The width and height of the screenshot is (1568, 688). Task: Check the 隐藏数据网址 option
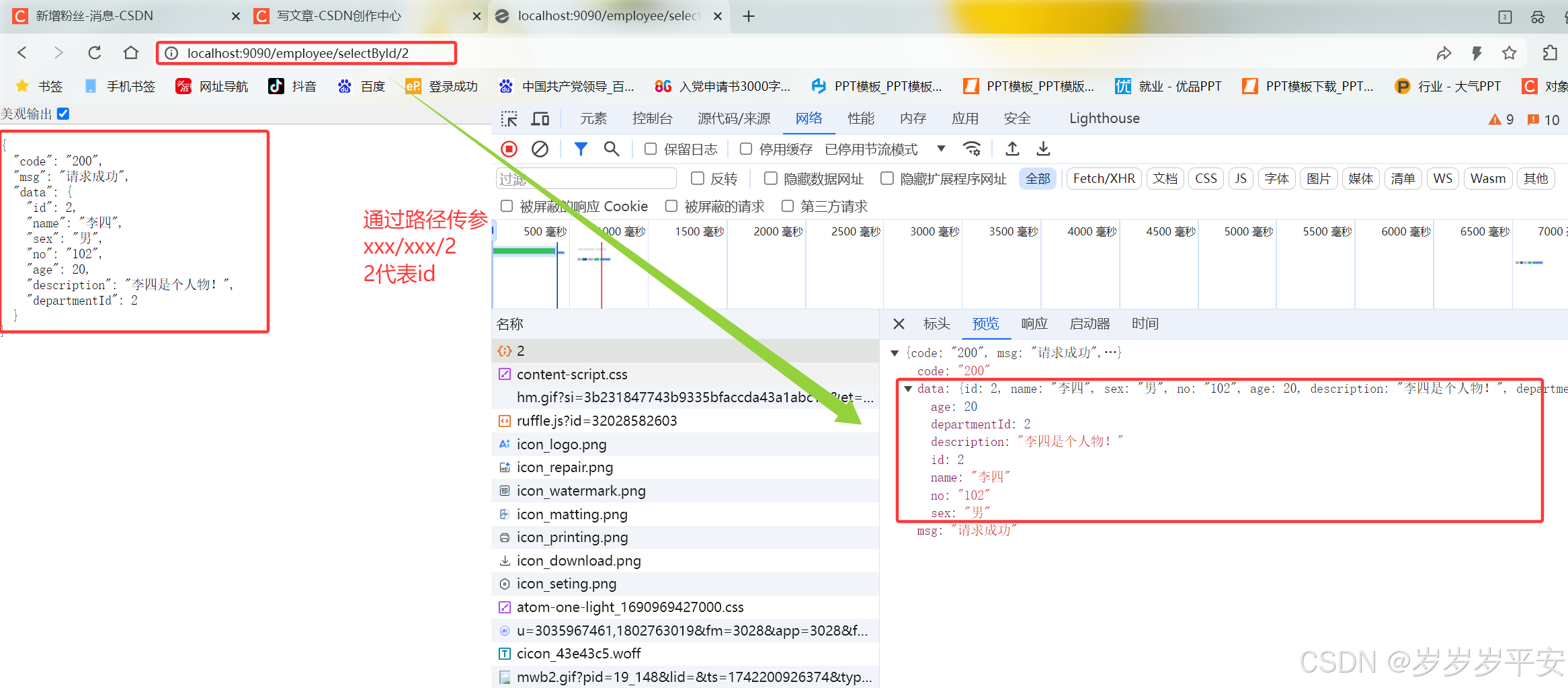pyautogui.click(x=771, y=178)
